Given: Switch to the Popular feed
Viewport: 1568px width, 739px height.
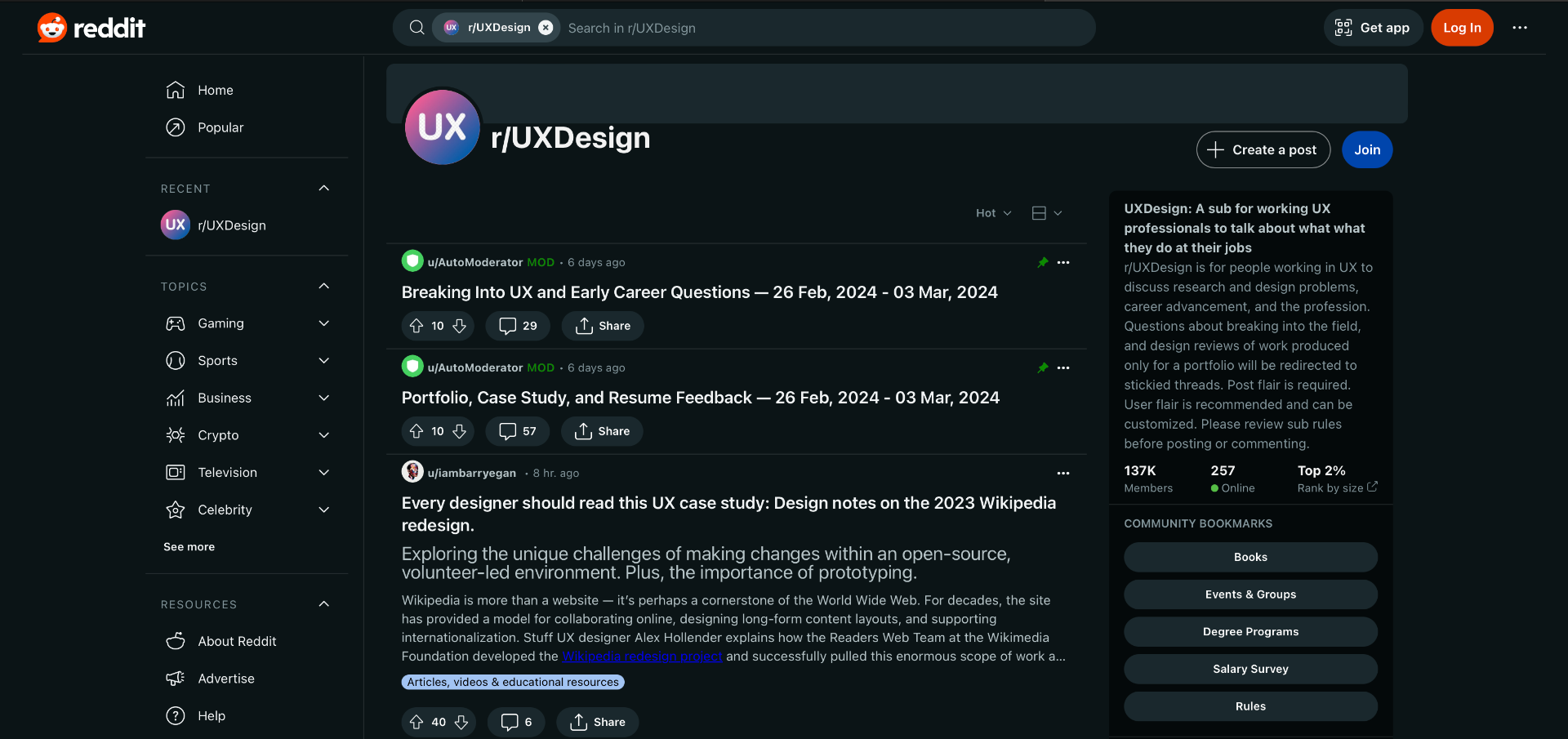Looking at the screenshot, I should 220,127.
